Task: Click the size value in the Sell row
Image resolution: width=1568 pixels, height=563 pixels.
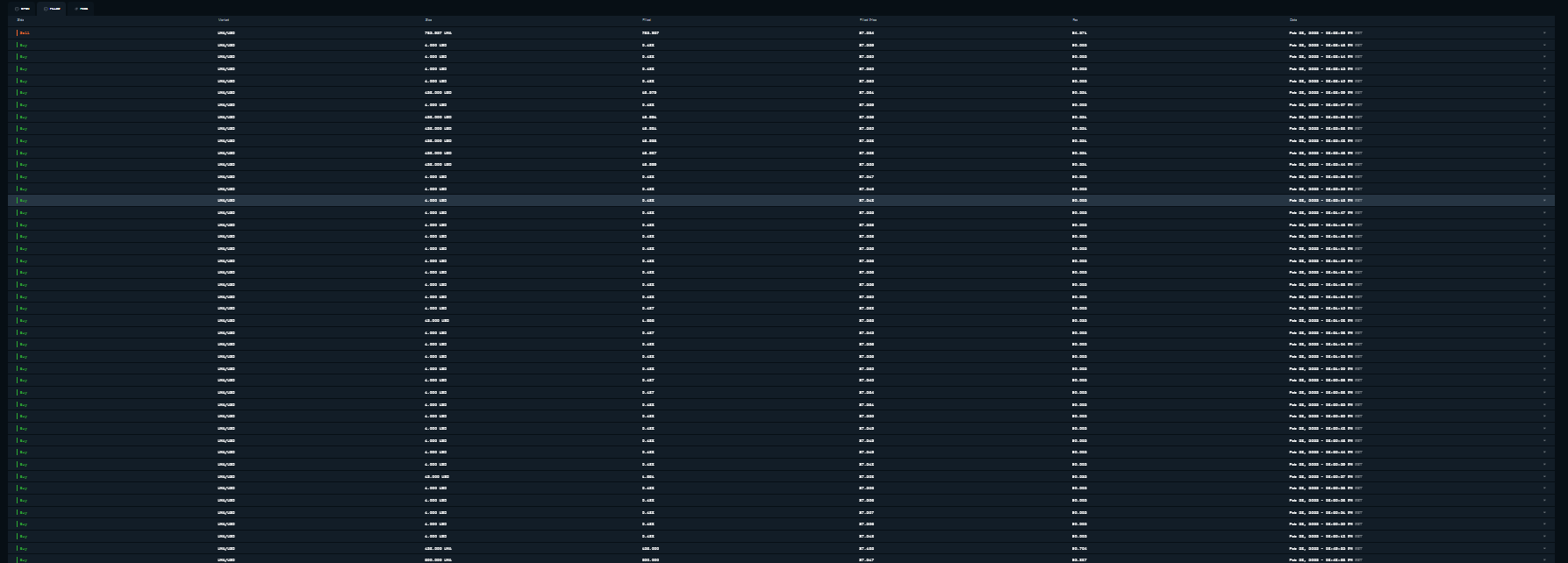Action: (x=438, y=32)
